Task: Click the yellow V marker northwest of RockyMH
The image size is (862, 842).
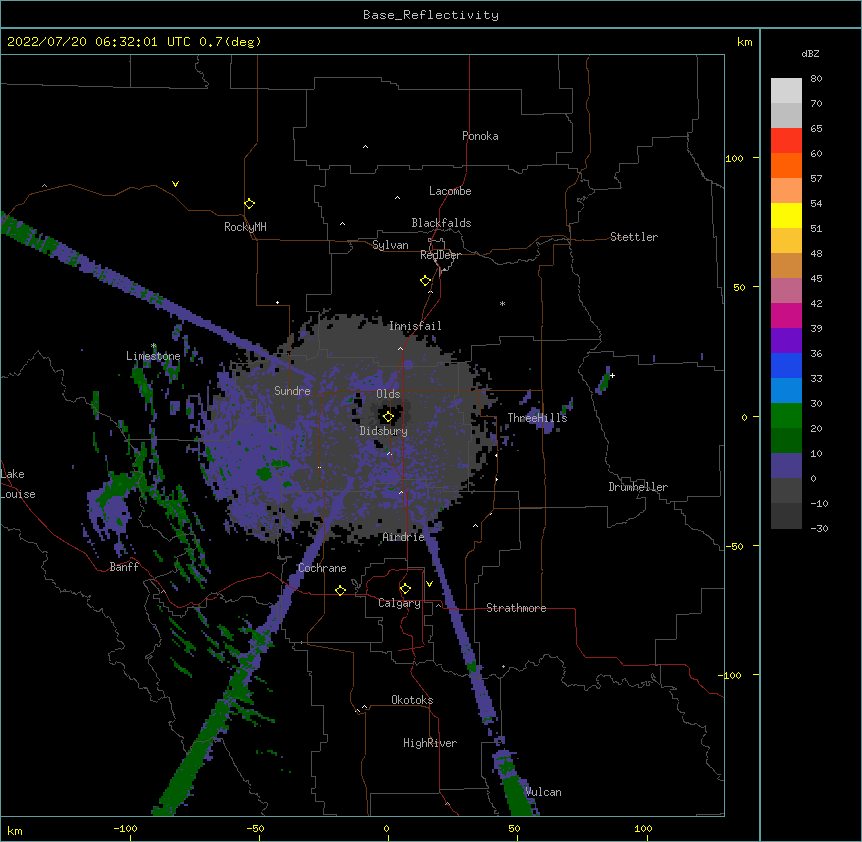Action: (175, 184)
